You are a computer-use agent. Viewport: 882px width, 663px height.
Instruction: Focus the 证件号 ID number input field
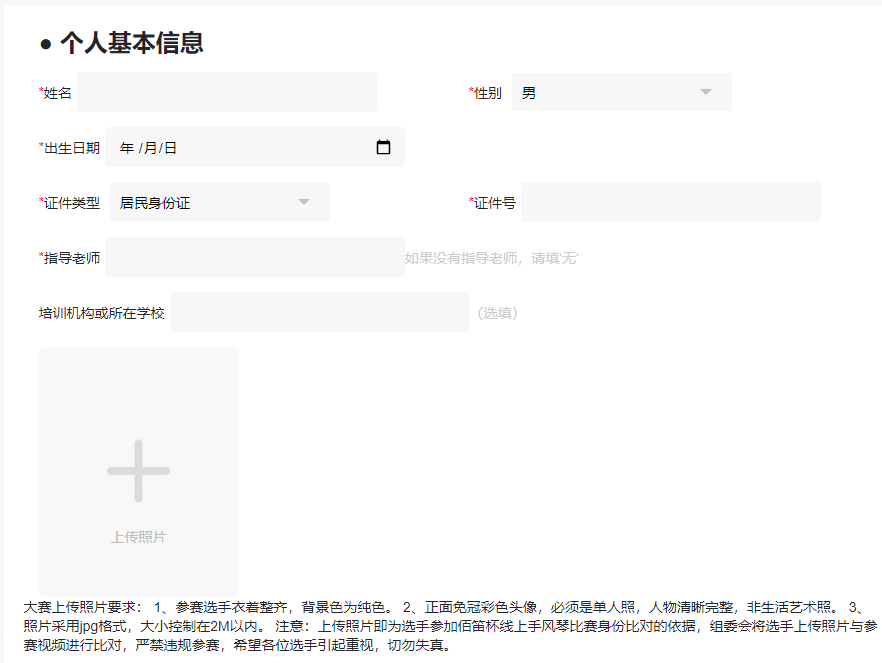670,201
